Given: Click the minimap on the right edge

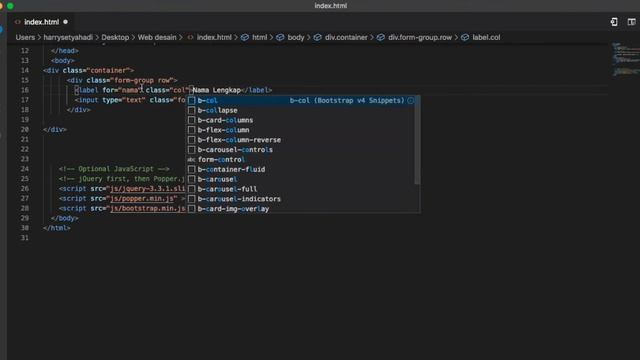Looking at the screenshot, I should [x=625, y=60].
